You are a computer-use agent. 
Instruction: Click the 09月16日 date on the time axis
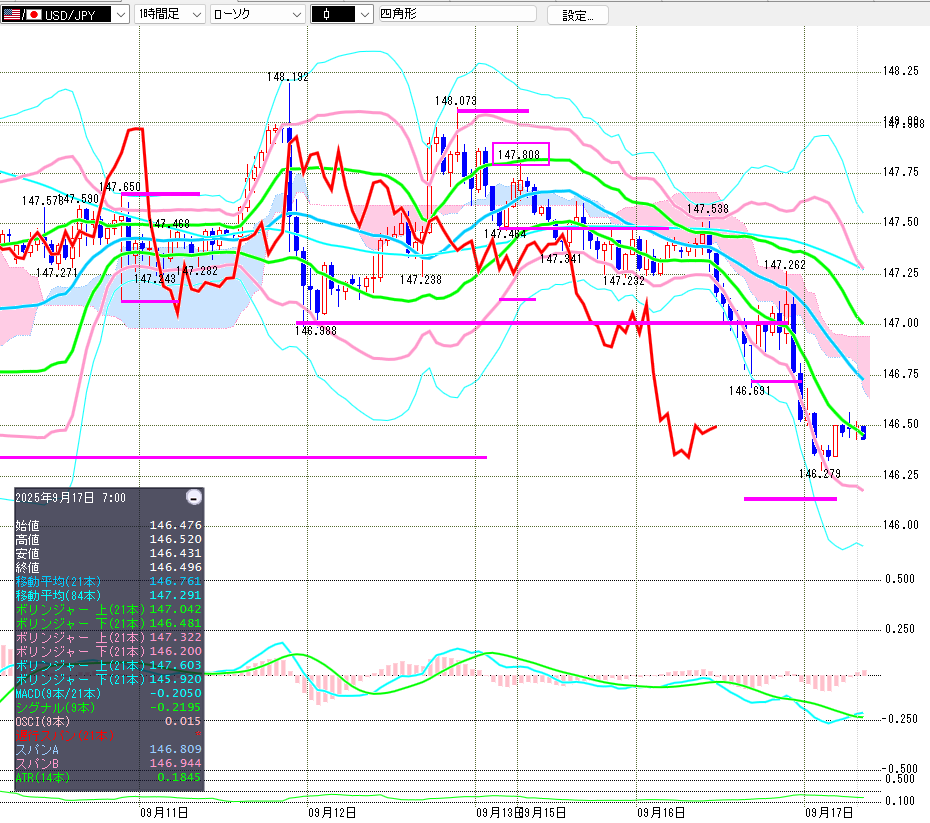661,813
